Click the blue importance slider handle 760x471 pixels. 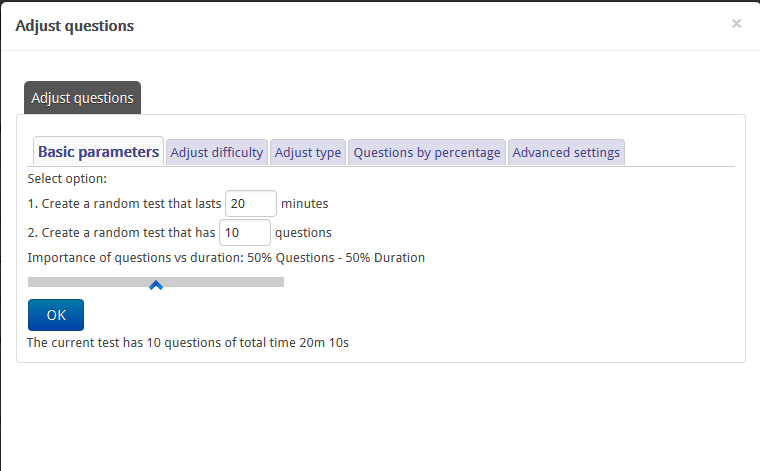pos(156,285)
